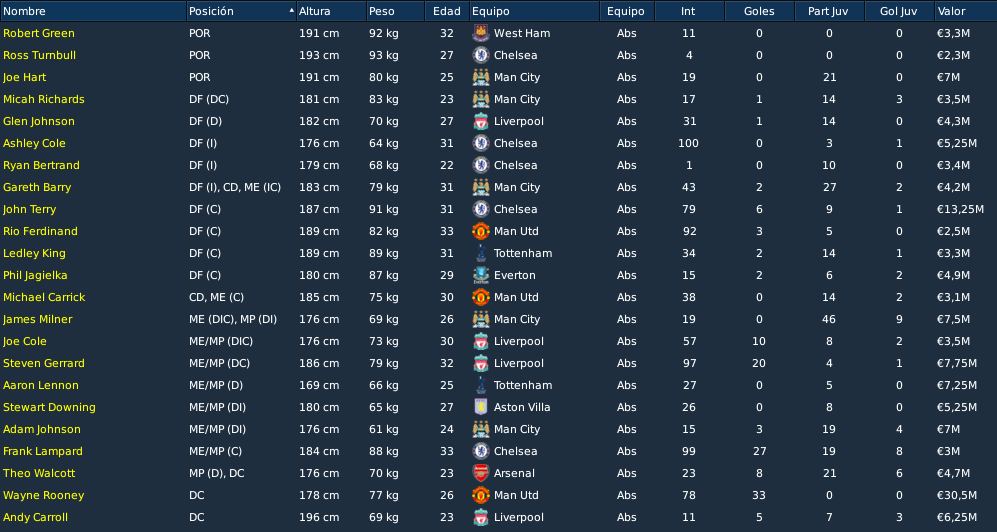Open player Wayne Rooney
Image resolution: width=997 pixels, height=532 pixels.
[x=43, y=495]
